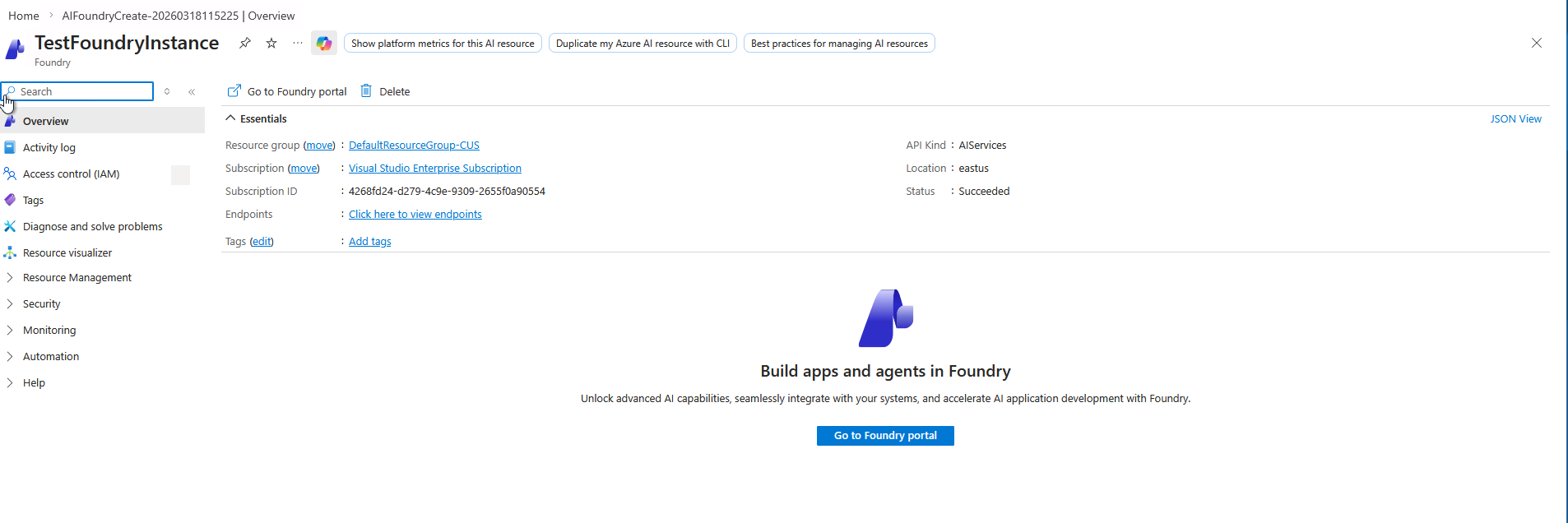Open JSON View link

1516,118
